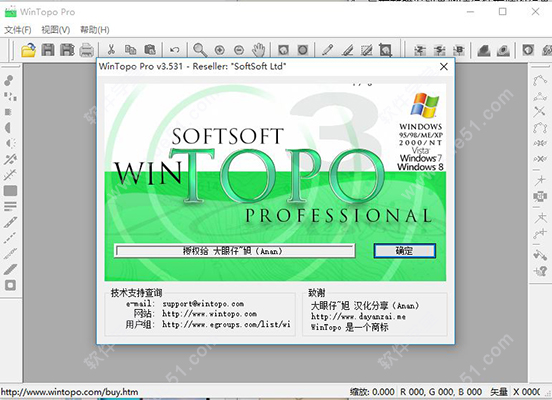552x400 pixels.
Task: Open the 视图(V) menu
Action: [x=56, y=30]
